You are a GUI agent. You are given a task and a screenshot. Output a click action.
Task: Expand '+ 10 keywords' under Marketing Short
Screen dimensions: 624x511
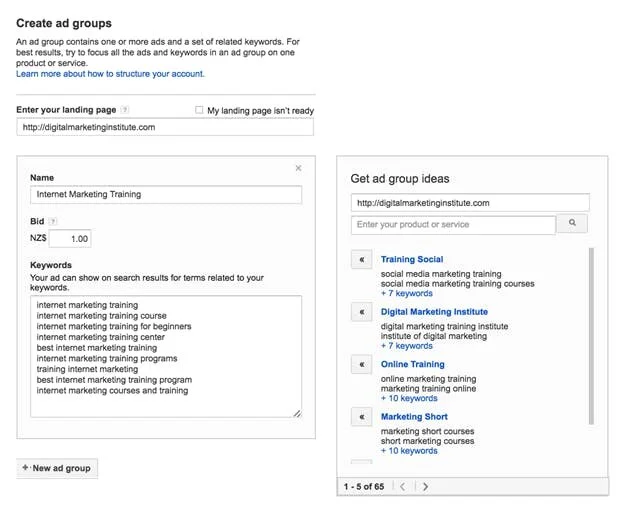[x=409, y=450]
